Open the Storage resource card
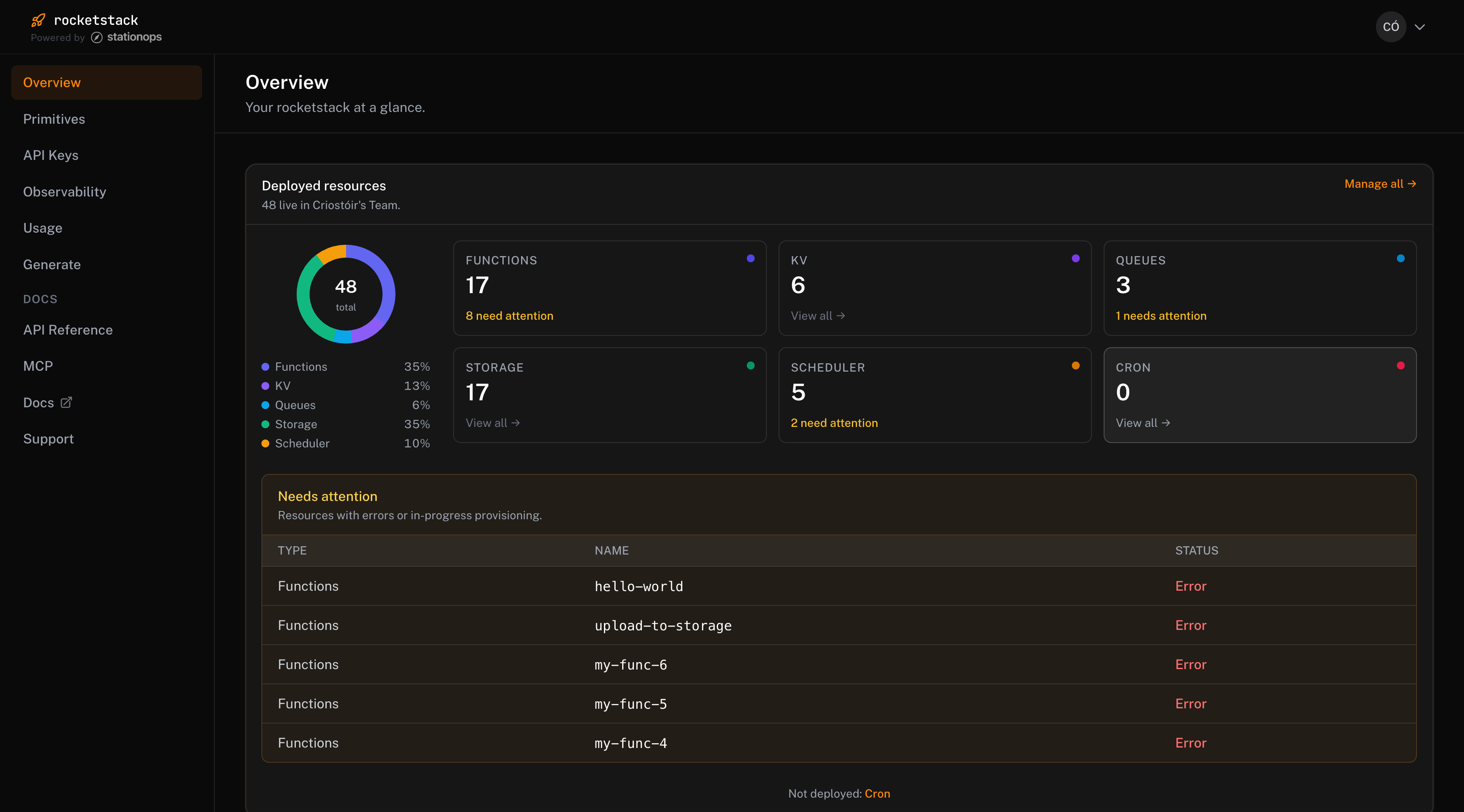1464x812 pixels. tap(610, 395)
